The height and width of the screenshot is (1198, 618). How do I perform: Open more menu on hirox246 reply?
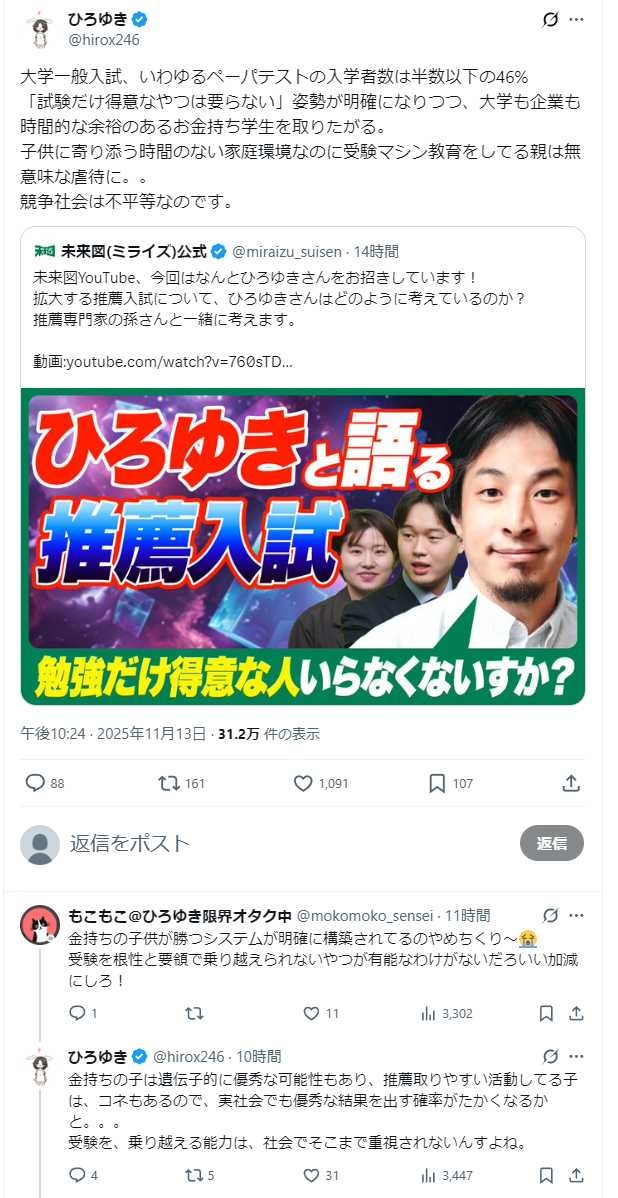(x=577, y=1057)
